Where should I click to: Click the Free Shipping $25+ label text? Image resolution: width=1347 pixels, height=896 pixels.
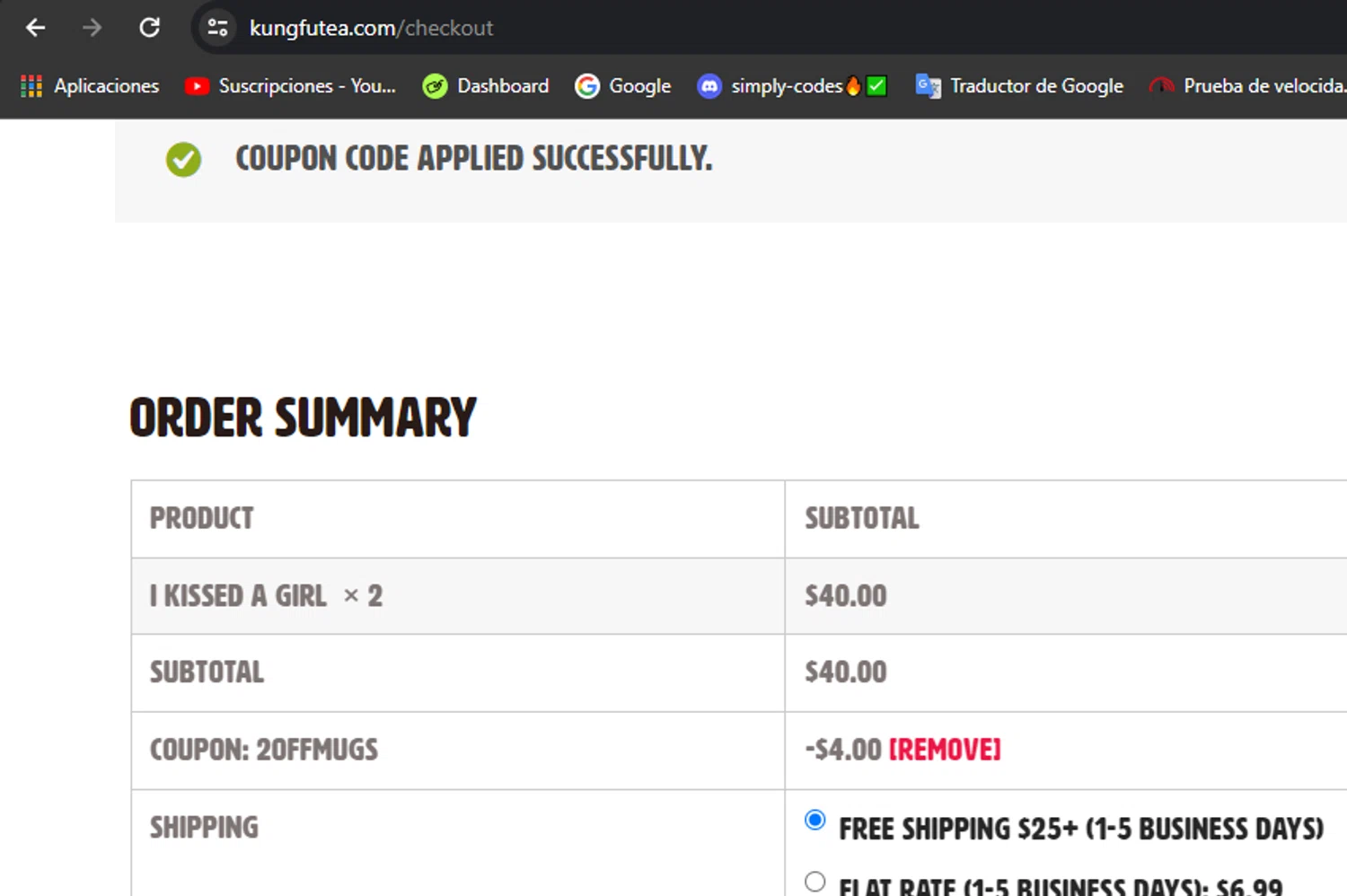tap(1080, 829)
